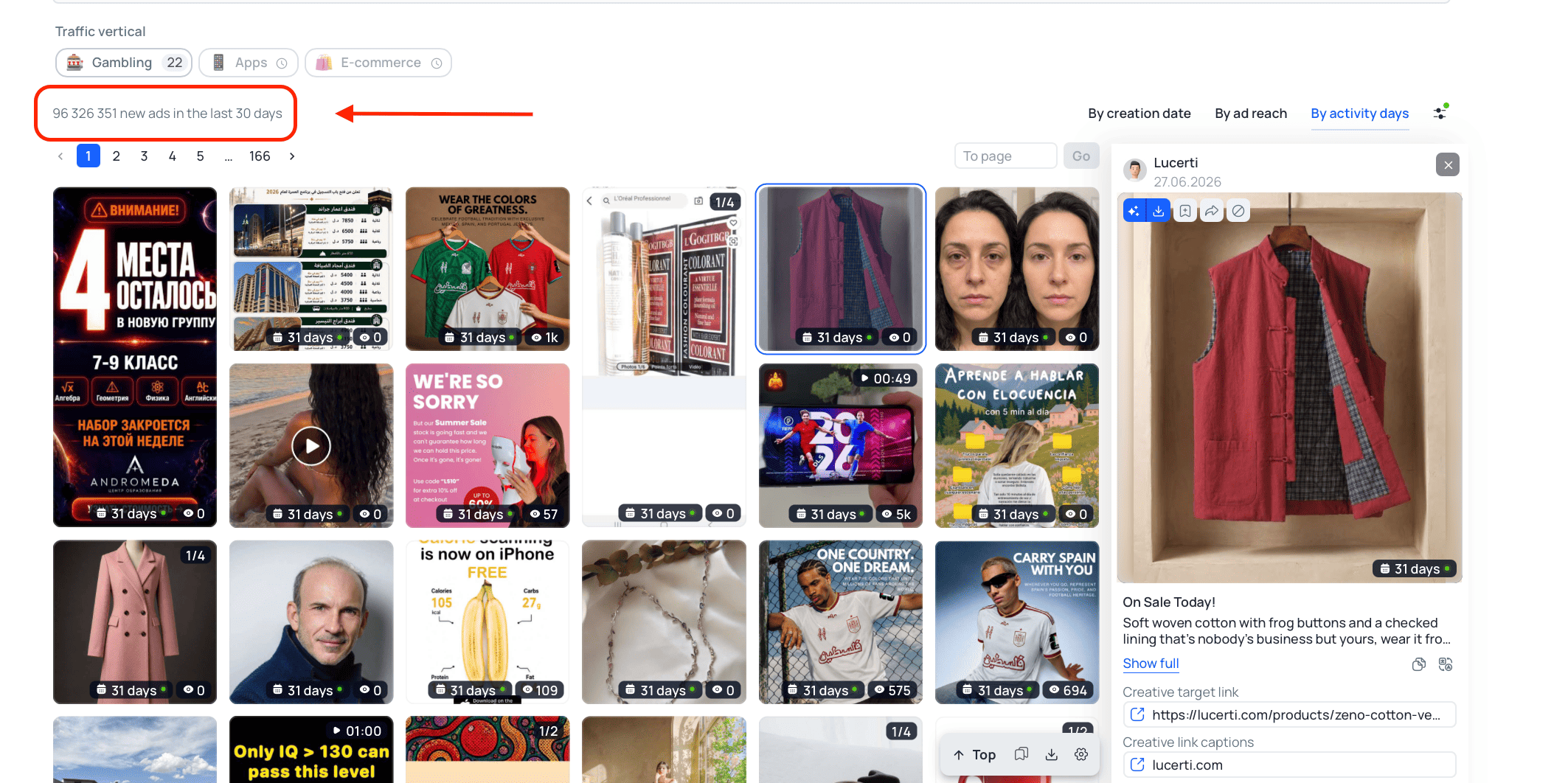
Task: Click the On Sale Today! headline
Action: pyautogui.click(x=1169, y=602)
